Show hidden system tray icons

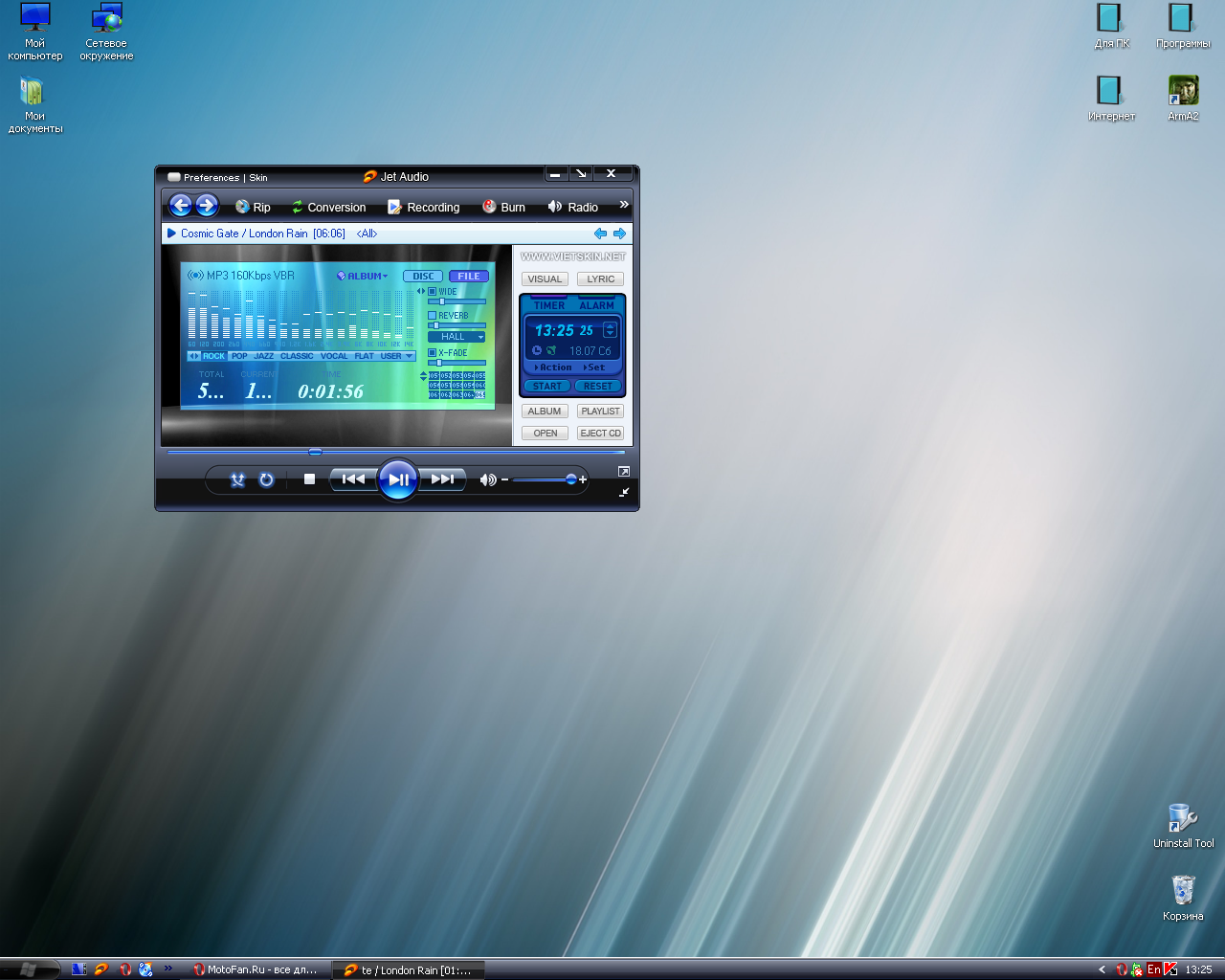[1102, 969]
